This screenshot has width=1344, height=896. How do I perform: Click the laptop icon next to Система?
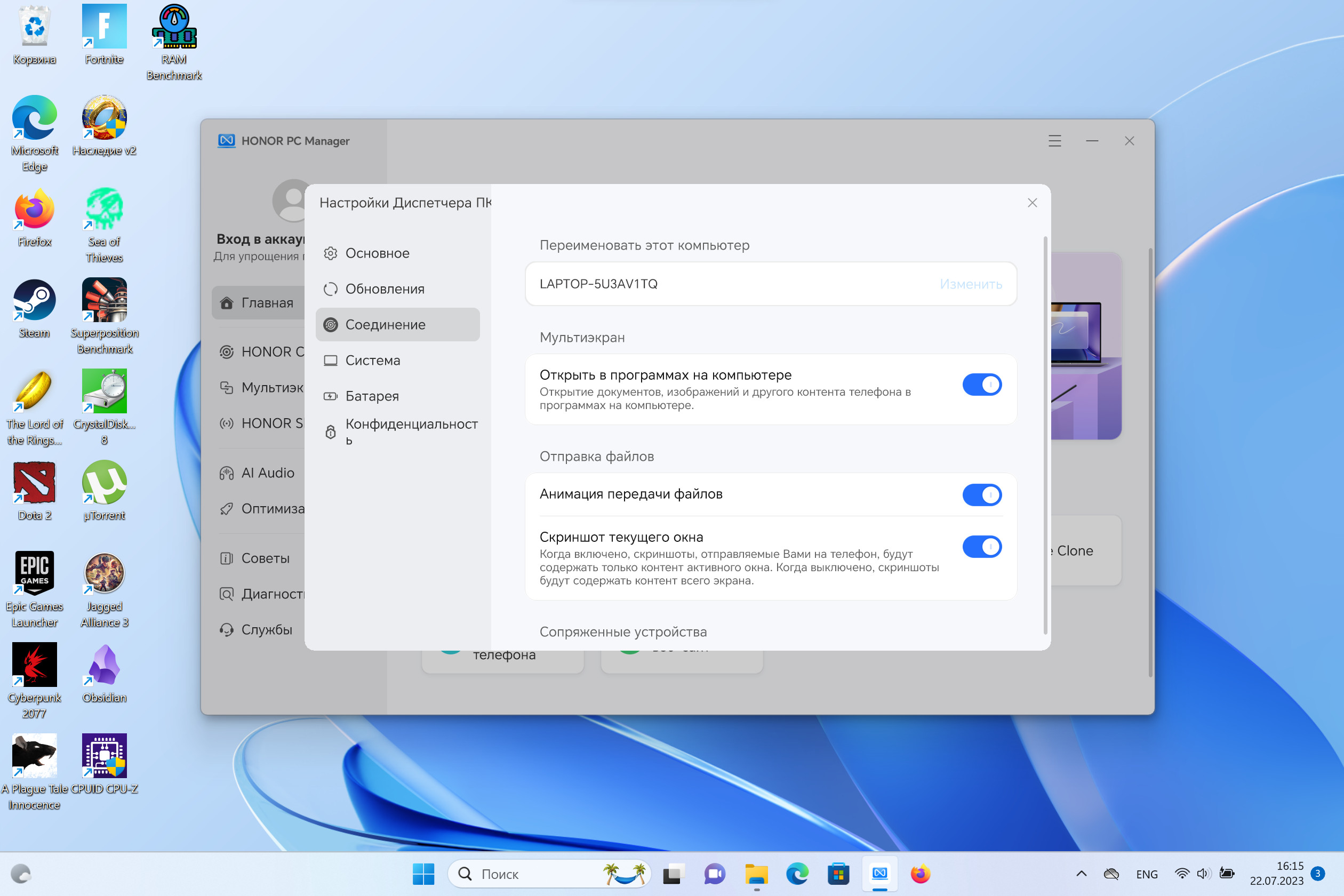[x=330, y=361]
